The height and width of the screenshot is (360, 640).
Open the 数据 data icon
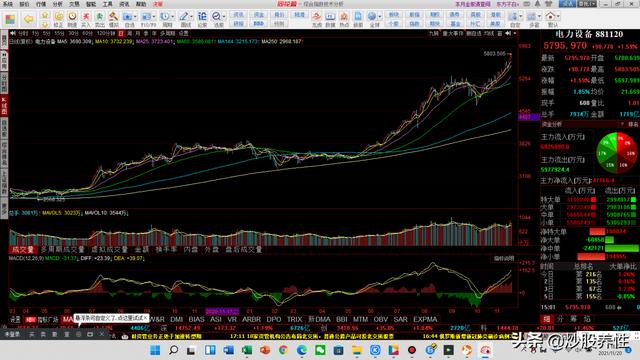[x=330, y=16]
